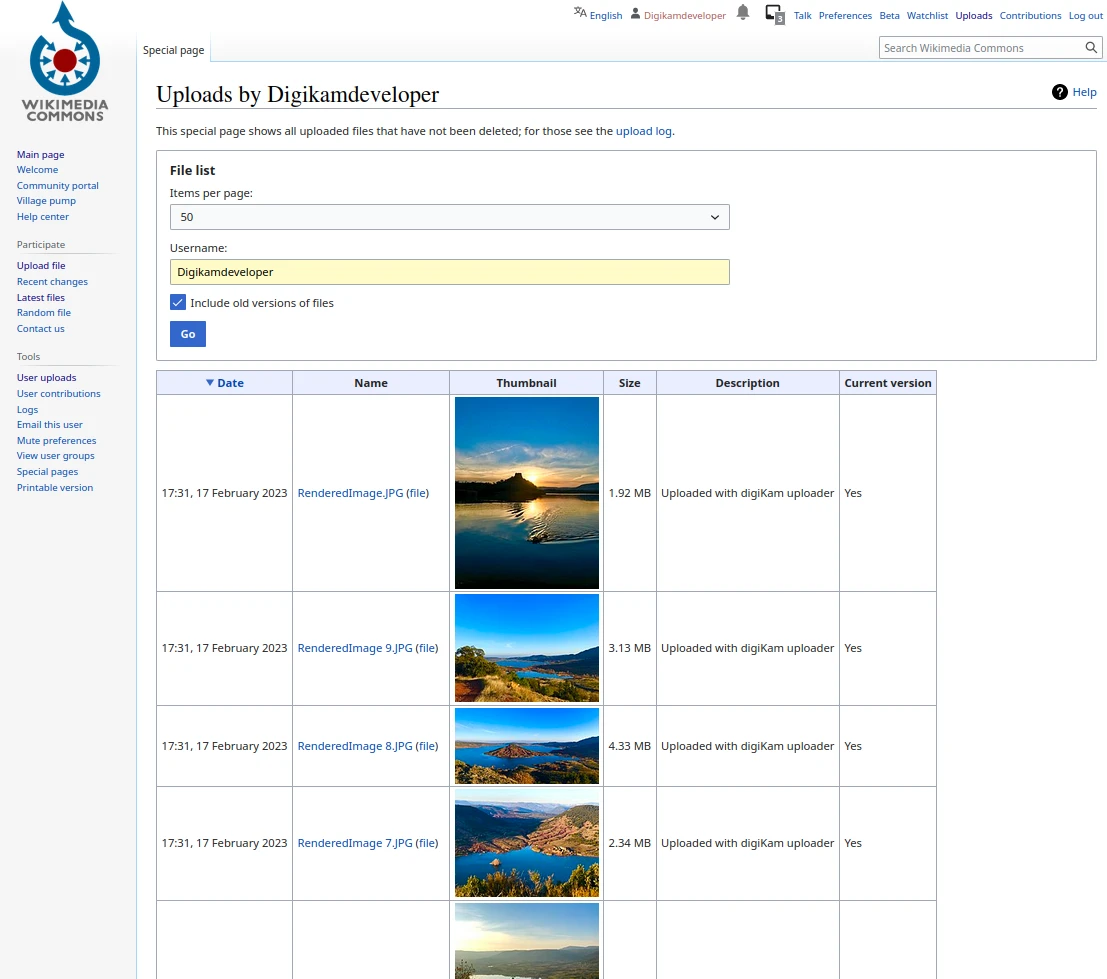The height and width of the screenshot is (979, 1107).
Task: Uncheck Include old versions of files
Action: pos(178,303)
